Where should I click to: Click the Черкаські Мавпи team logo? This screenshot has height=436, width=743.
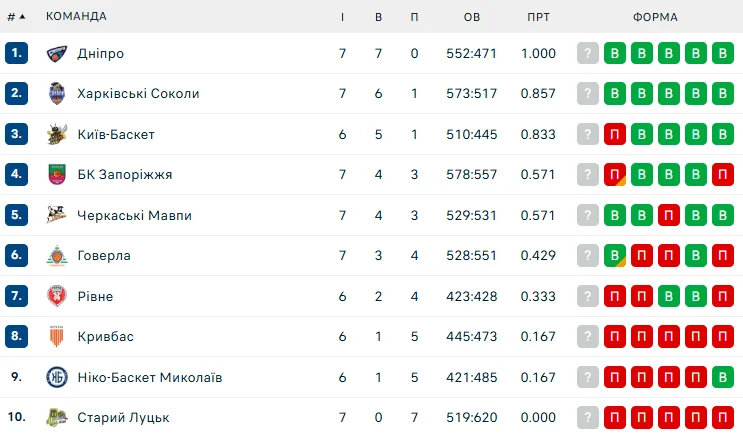point(56,215)
